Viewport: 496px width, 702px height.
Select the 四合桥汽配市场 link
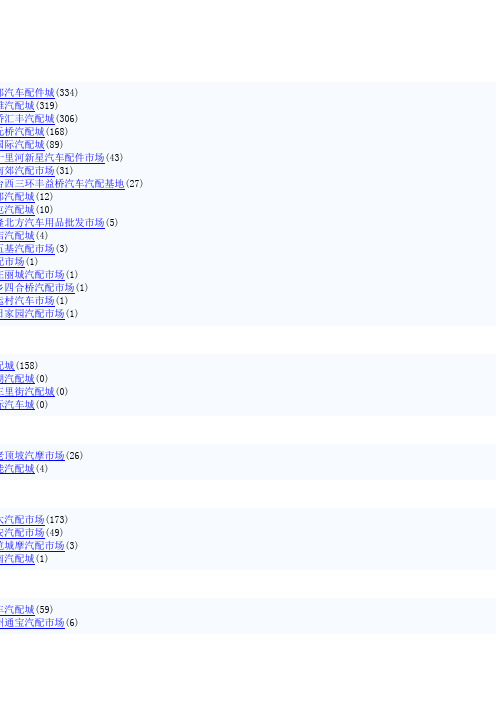point(37,287)
